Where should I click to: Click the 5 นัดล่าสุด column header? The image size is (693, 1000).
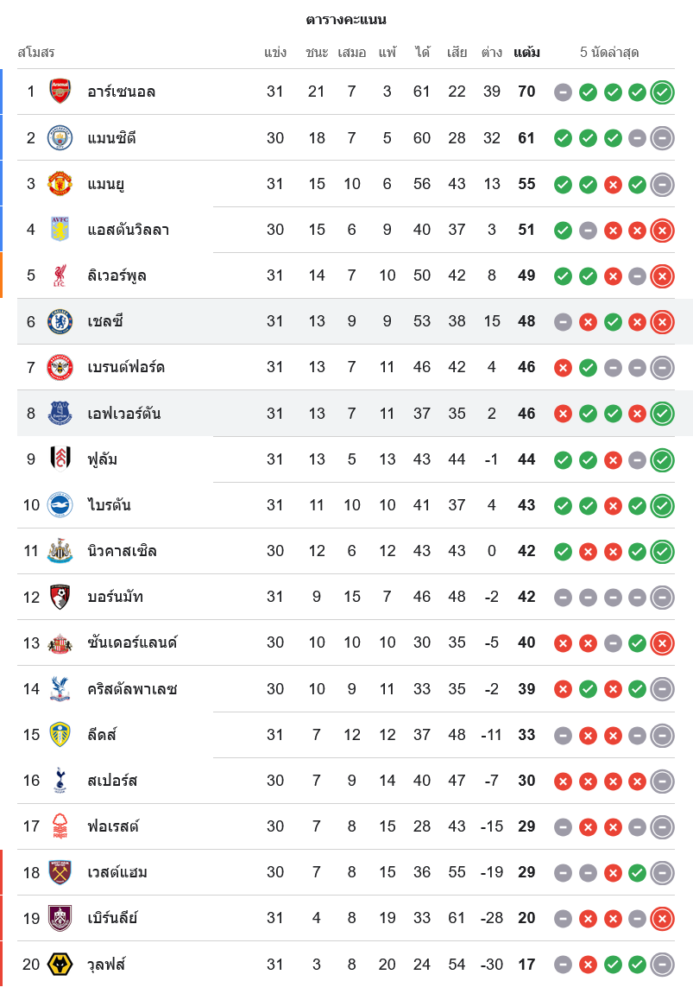609,52
